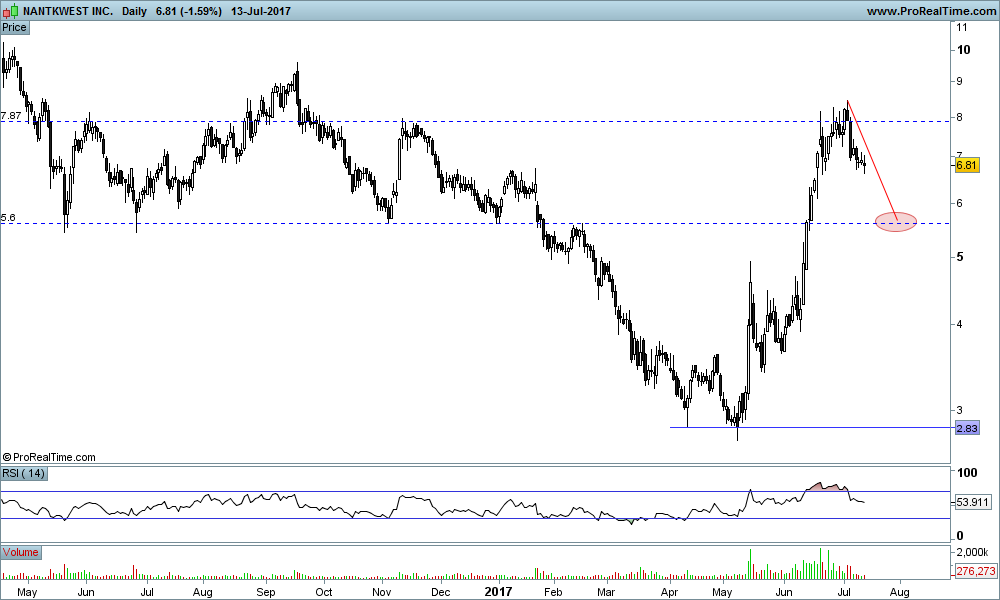Click the 53.911 RSI value tag

click(x=973, y=502)
